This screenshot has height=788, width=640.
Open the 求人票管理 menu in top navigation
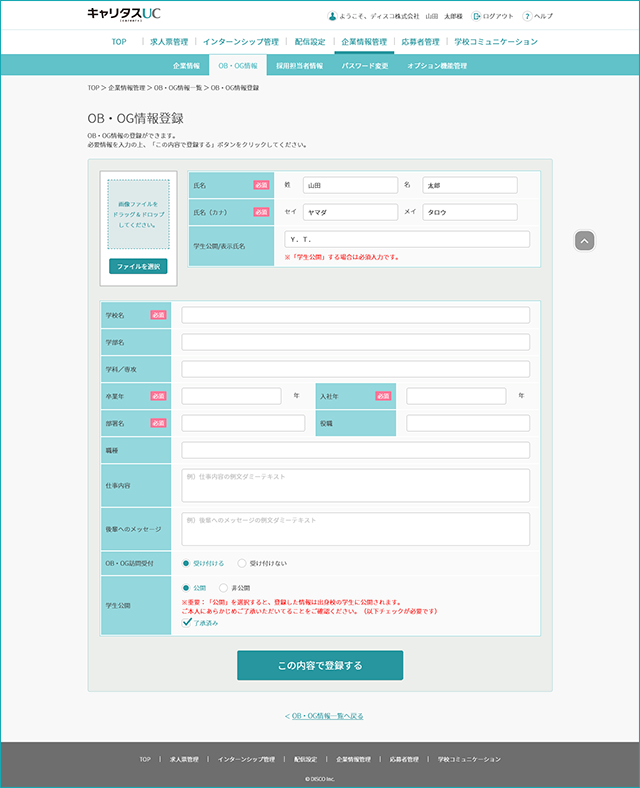point(168,42)
